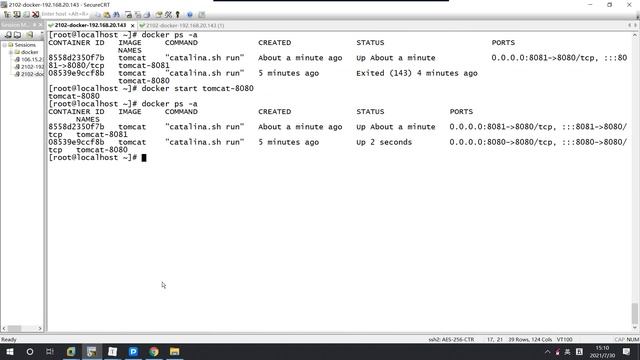
Task: Click the Session Manager horizontal scrollbar thumb
Action: tap(14, 328)
